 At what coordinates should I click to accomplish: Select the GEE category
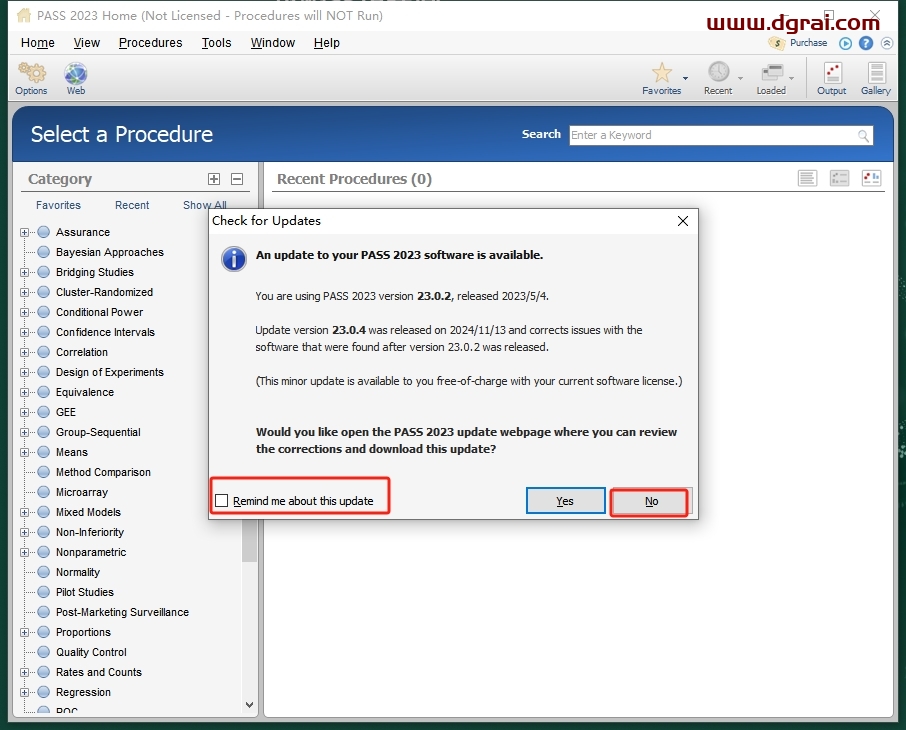pos(66,412)
